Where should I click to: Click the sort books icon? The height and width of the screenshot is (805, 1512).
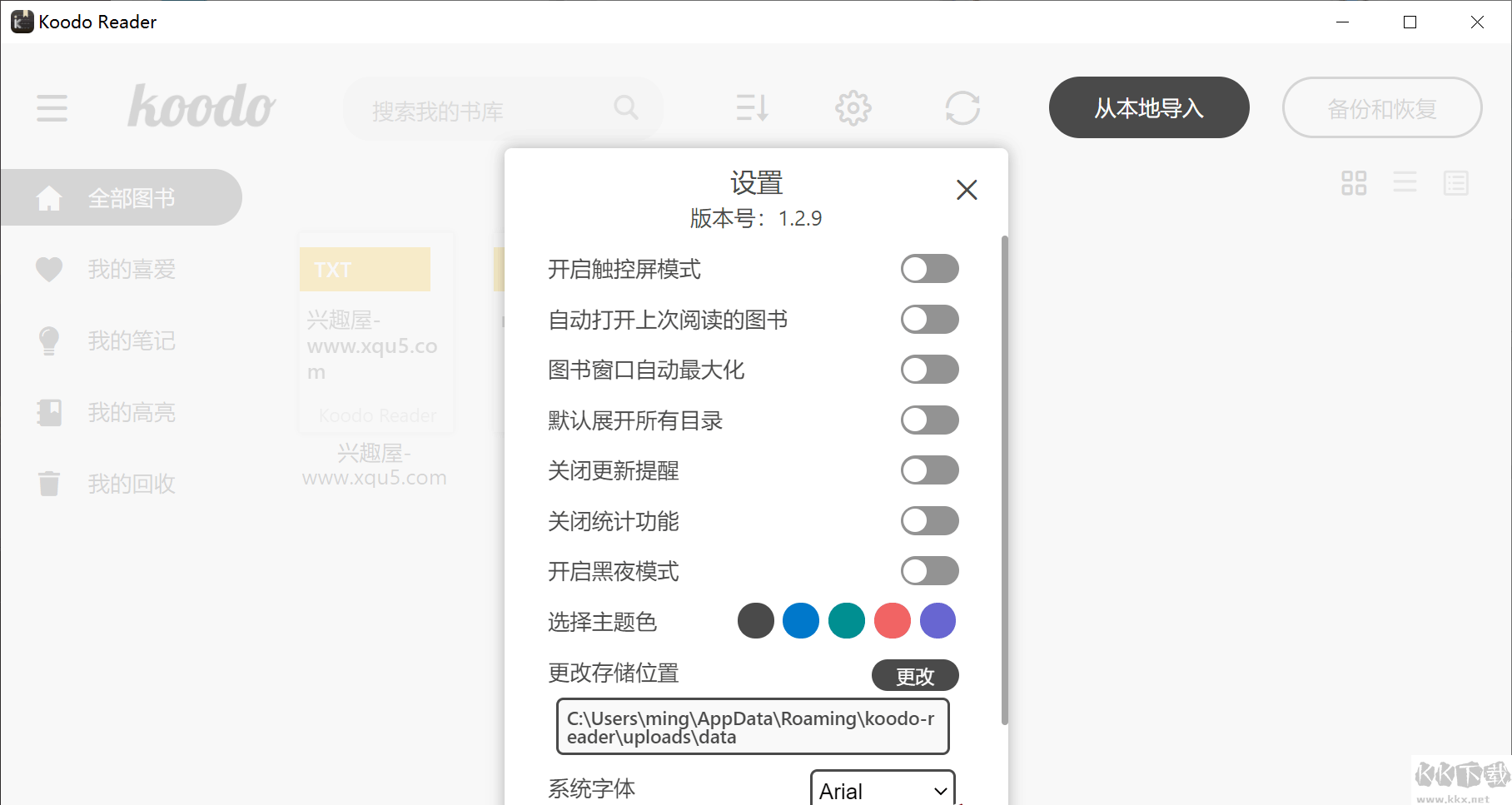[751, 107]
